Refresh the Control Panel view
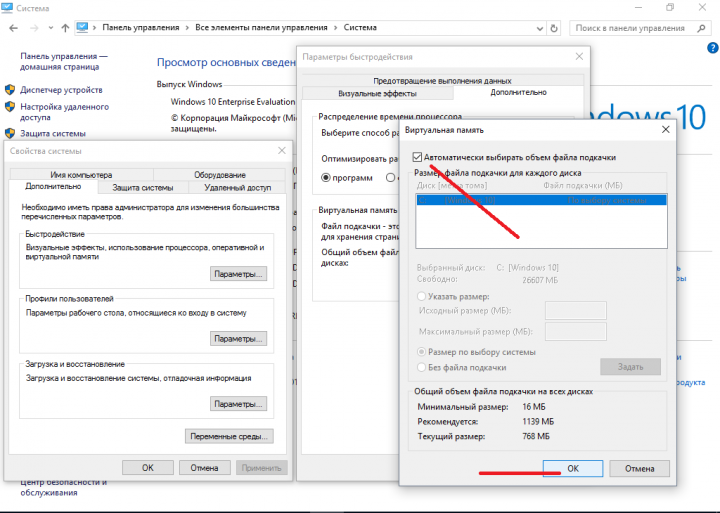Screen dimensions: 720x513 click(x=554, y=28)
